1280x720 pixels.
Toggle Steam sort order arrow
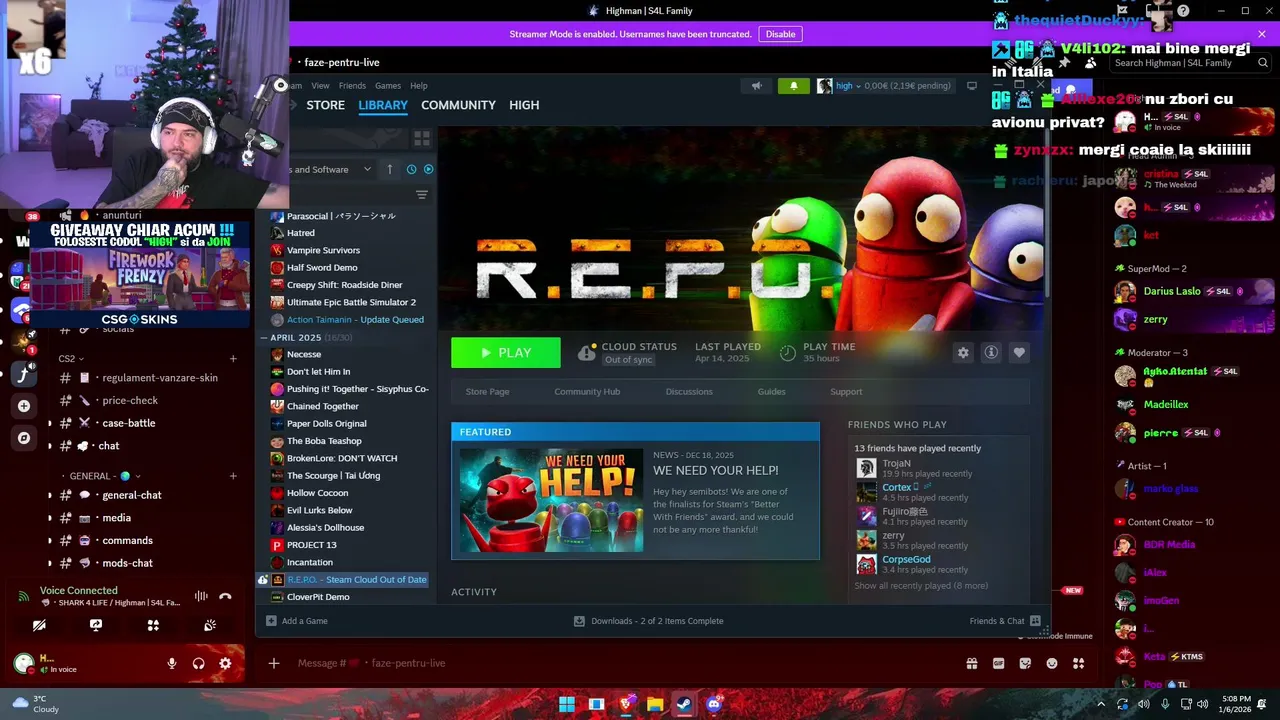pyautogui.click(x=390, y=169)
